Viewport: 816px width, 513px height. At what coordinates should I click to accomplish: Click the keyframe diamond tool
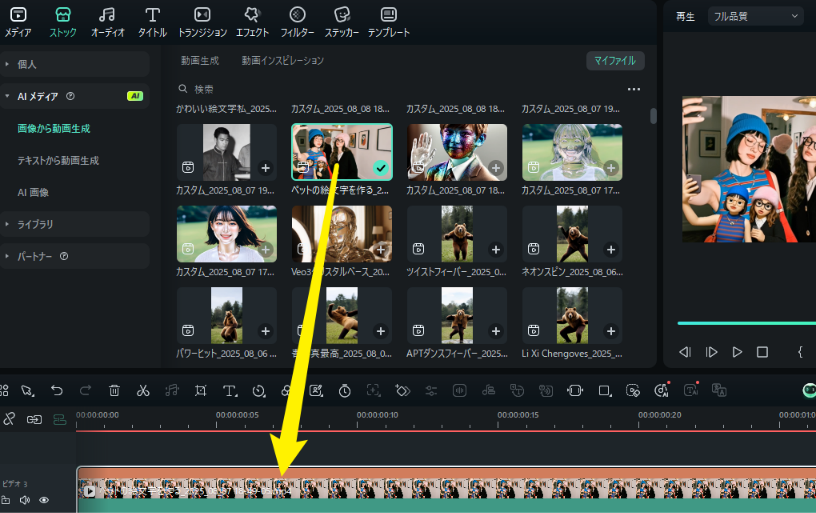tap(402, 391)
